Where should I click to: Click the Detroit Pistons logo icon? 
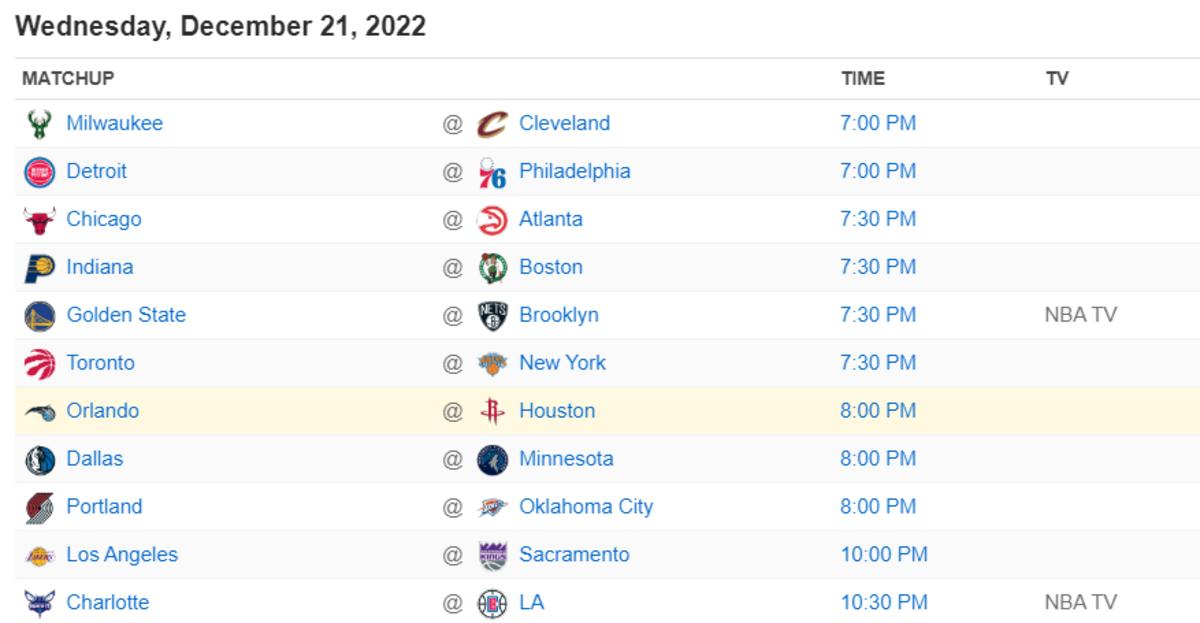[x=40, y=172]
